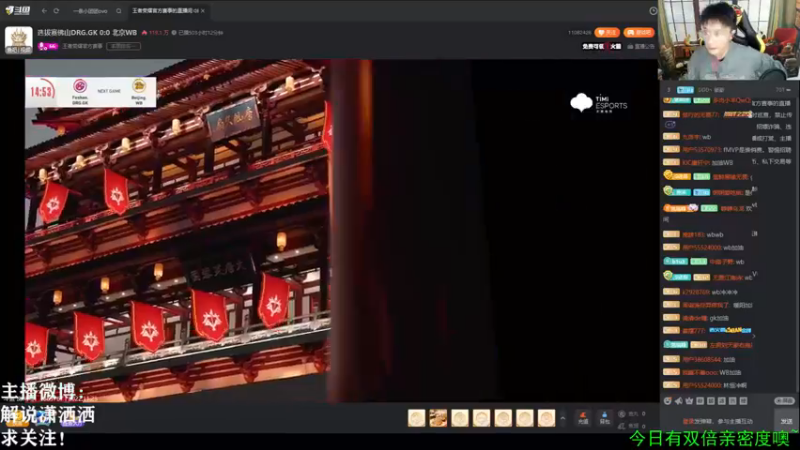This screenshot has width=800, height=450.
Task: Focus the chat message input field
Action: 718,421
